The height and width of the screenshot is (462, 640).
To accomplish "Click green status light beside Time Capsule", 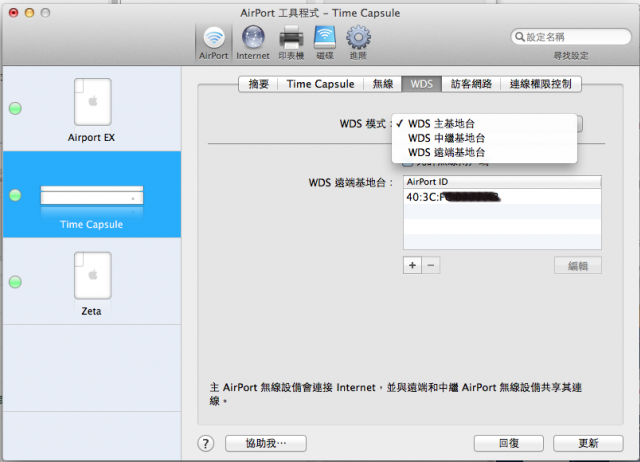I will (x=16, y=195).
